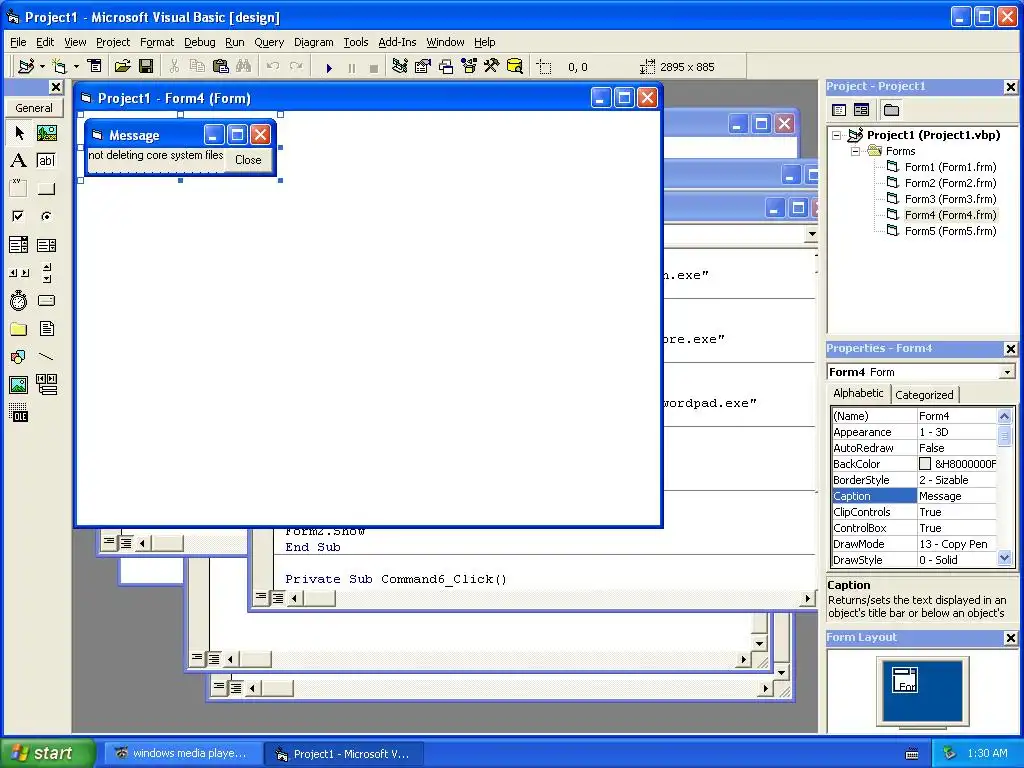Image resolution: width=1024 pixels, height=768 pixels.
Task: Select the TextBox tool
Action: pyautogui.click(x=46, y=161)
